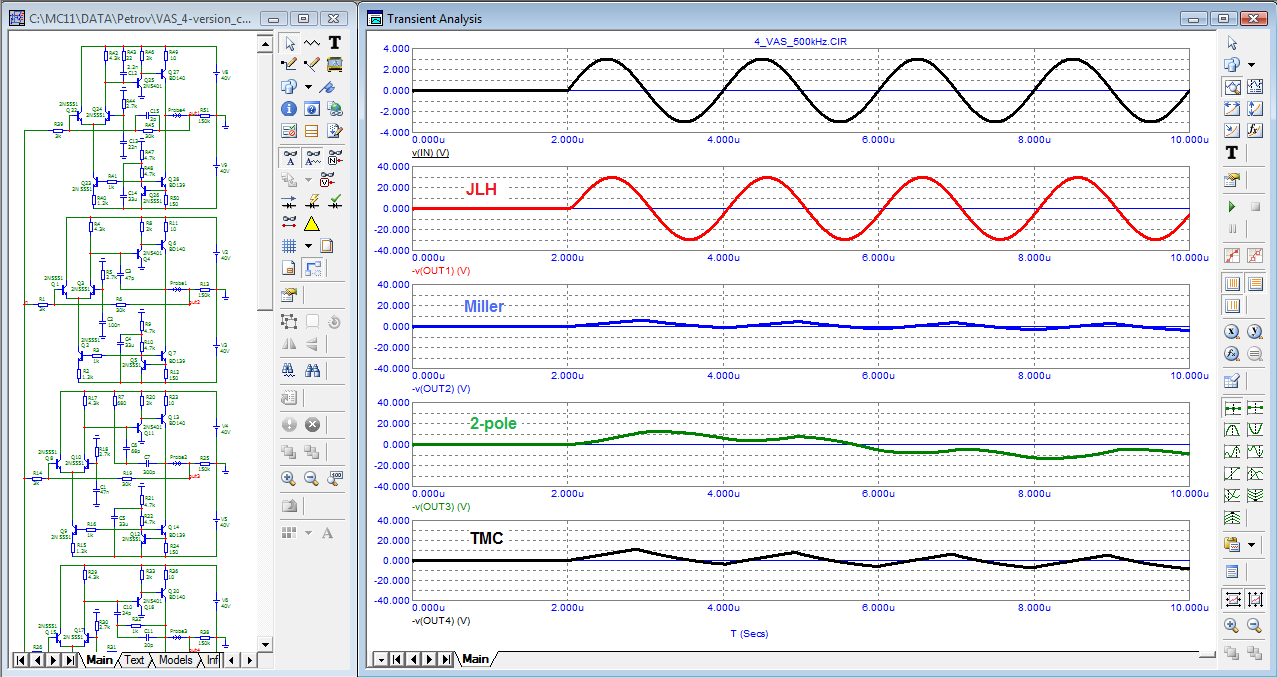Click the help question-mark window icon
Image resolution: width=1277 pixels, height=677 pixels.
pyautogui.click(x=311, y=108)
